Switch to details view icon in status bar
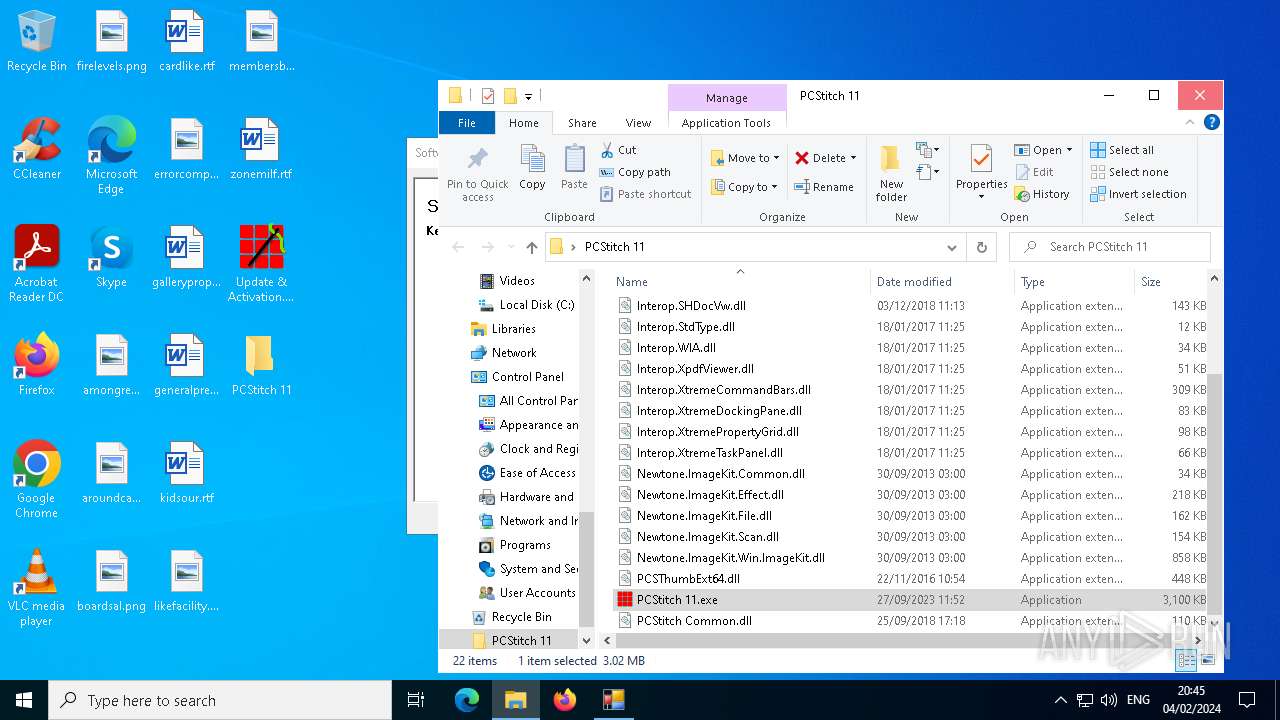This screenshot has height=720, width=1280. pos(1186,660)
